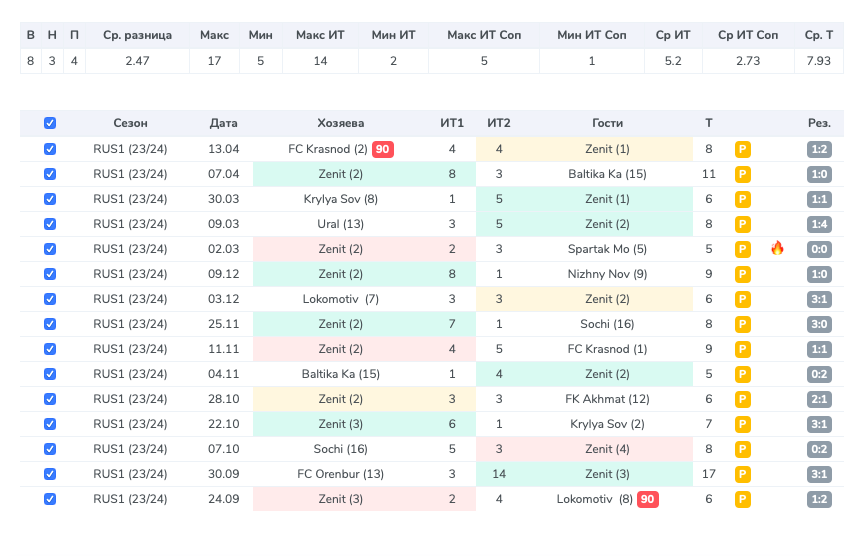The width and height of the screenshot is (858, 556).
Task: Click the 0:0 result badge in the Spartak Mo row
Action: [x=819, y=250]
